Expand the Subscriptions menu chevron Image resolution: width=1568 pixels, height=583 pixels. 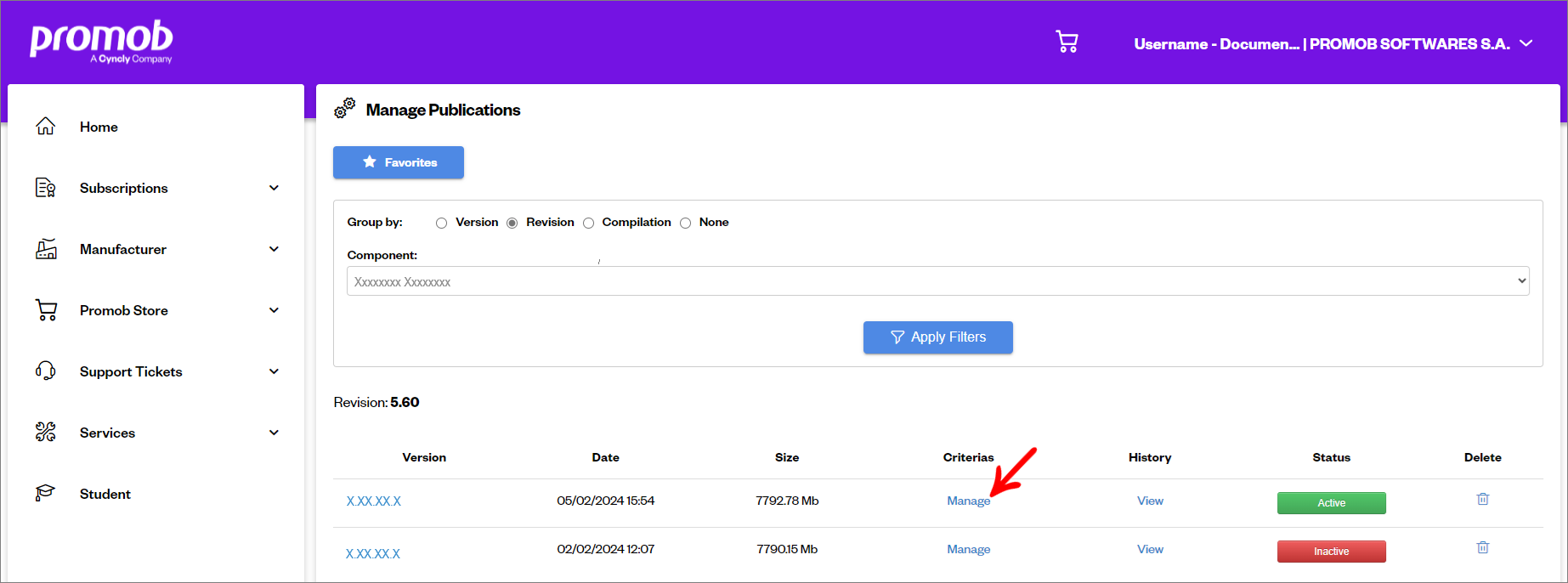274,188
